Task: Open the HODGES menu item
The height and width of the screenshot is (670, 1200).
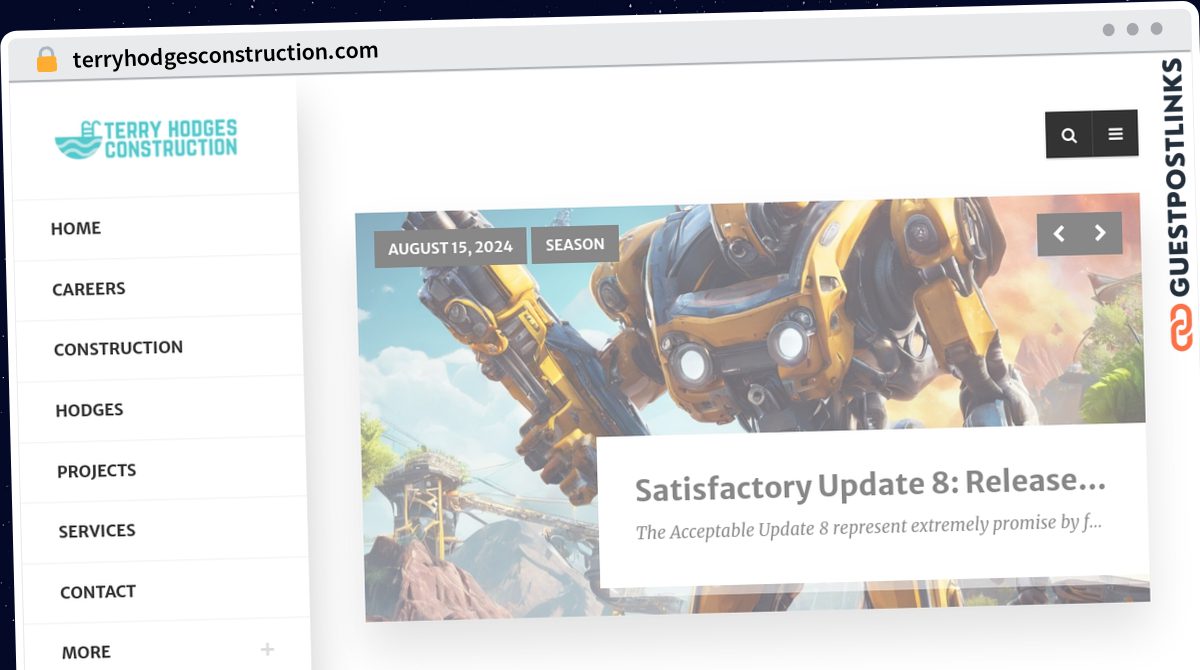Action: click(x=89, y=410)
